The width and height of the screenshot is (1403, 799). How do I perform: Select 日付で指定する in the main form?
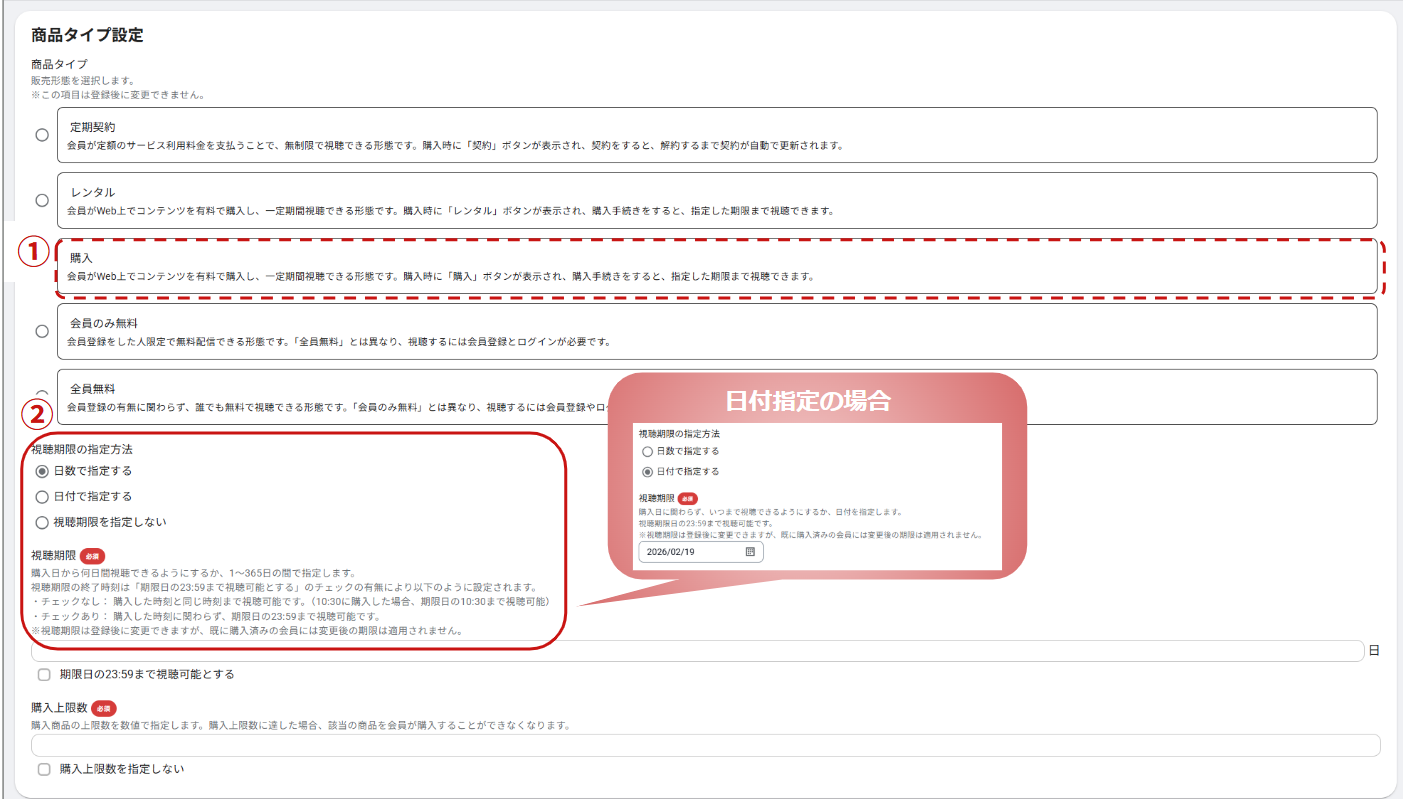pos(42,497)
